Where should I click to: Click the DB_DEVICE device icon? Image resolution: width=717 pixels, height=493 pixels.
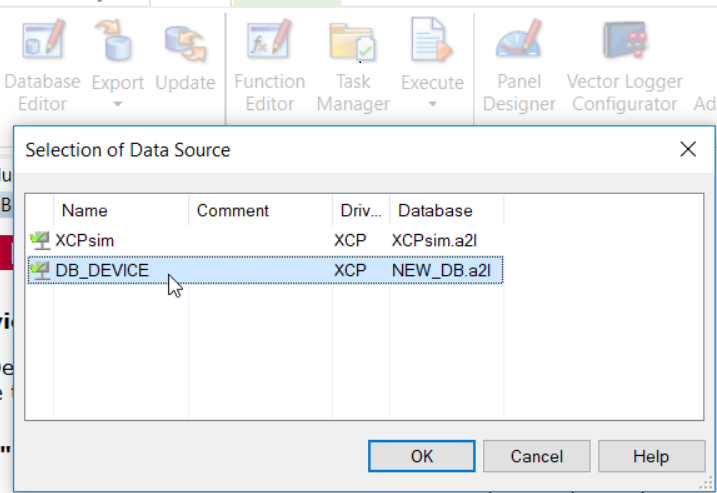(x=40, y=271)
